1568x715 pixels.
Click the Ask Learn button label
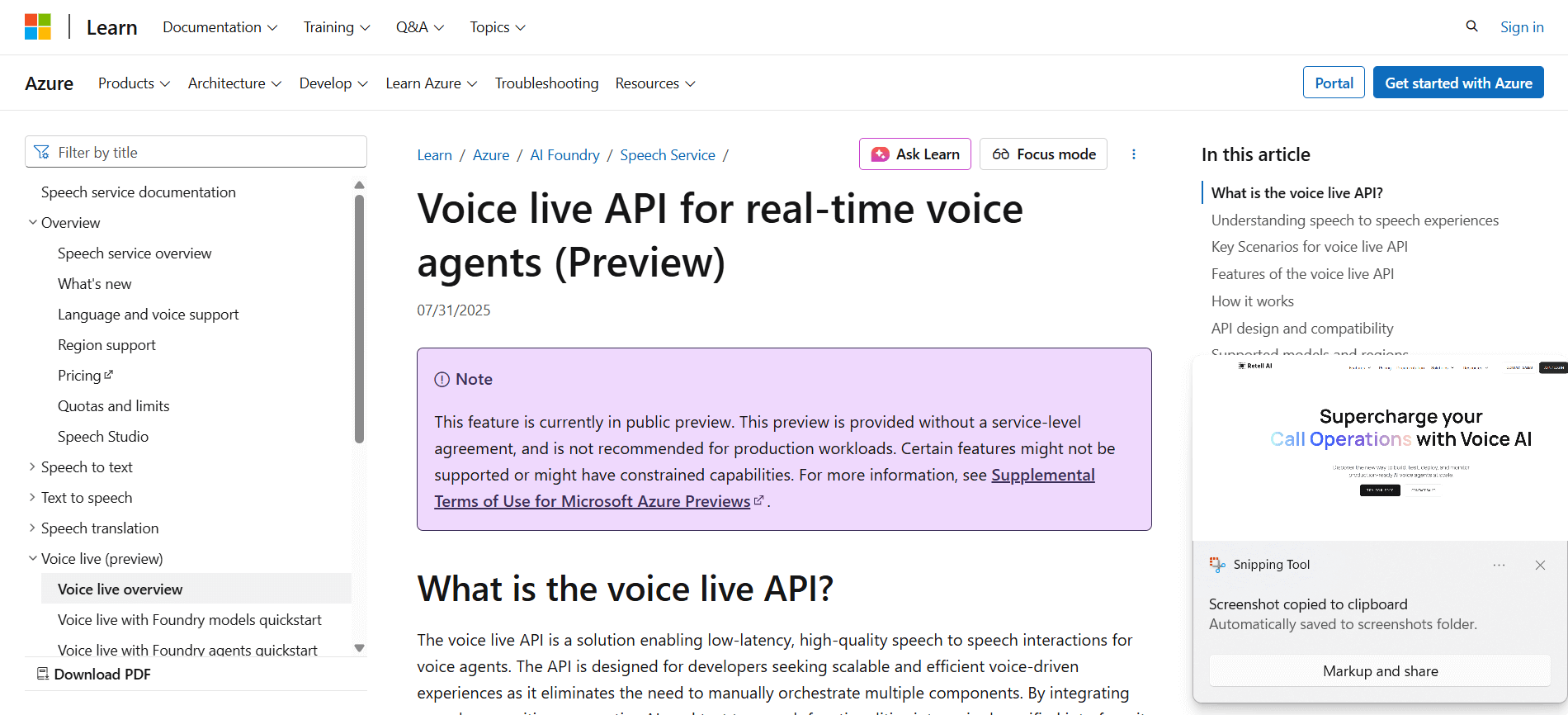point(928,154)
